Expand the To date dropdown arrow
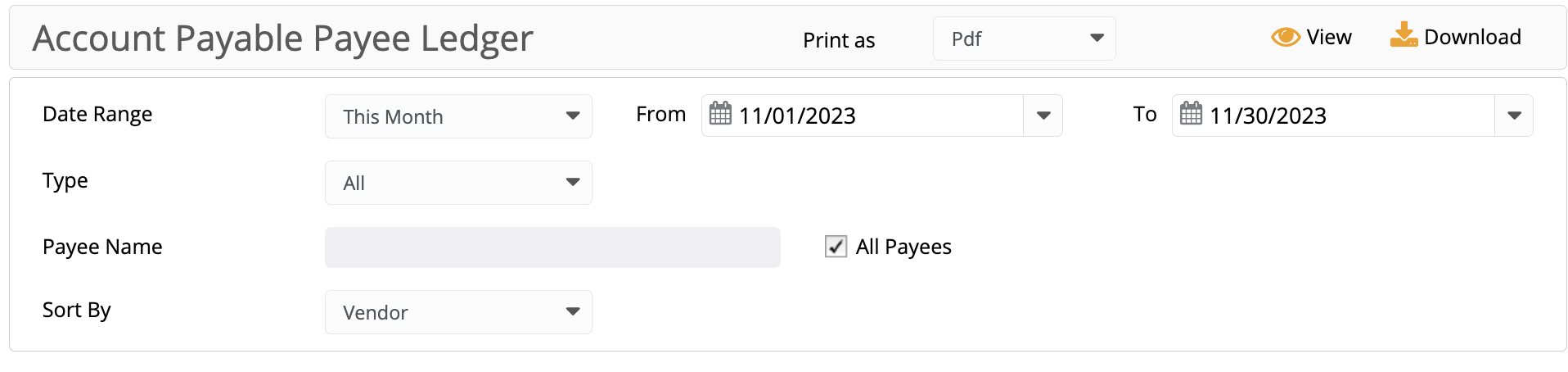1568x372 pixels. [x=1514, y=116]
